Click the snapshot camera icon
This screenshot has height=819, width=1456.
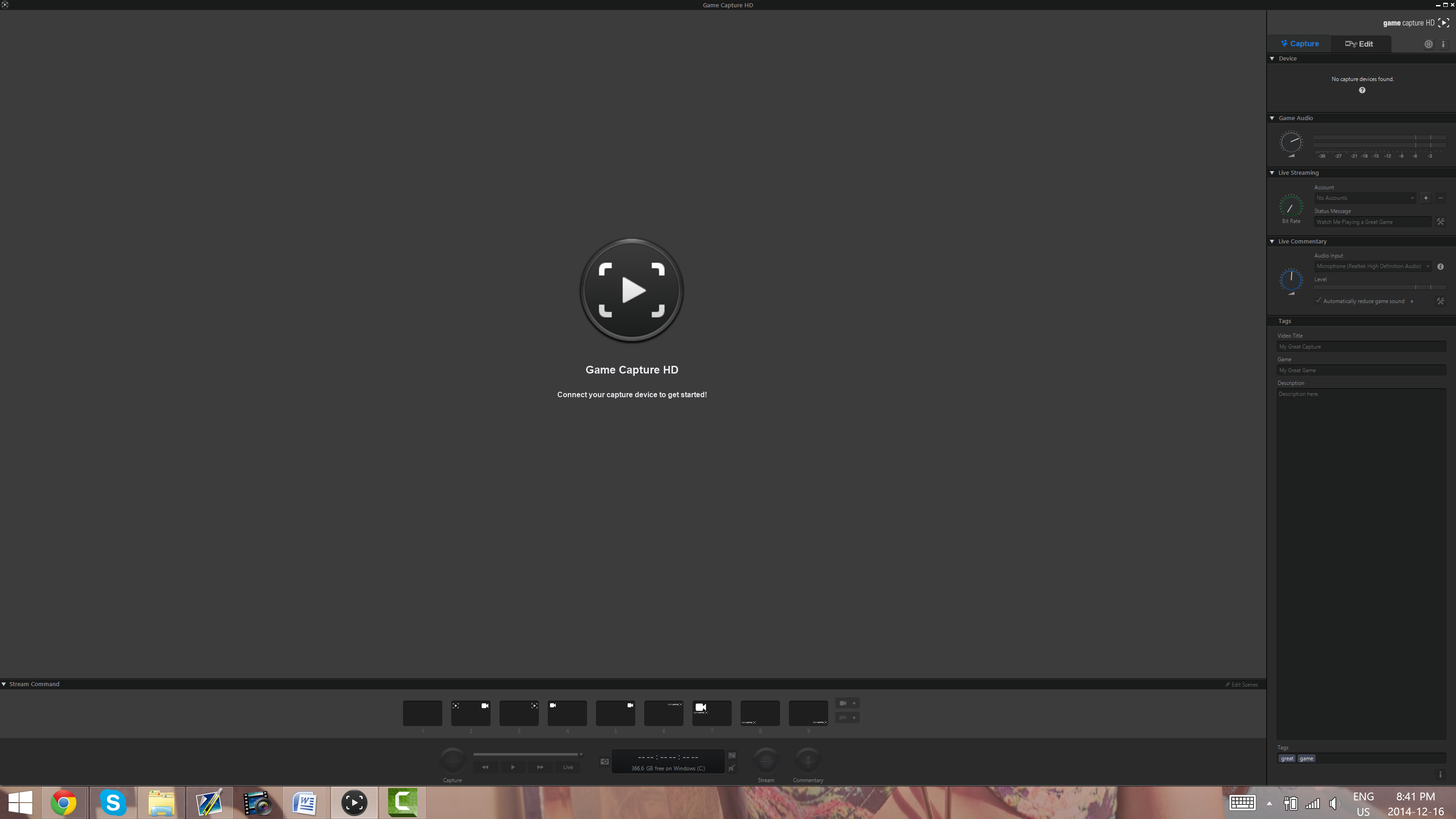coord(604,761)
